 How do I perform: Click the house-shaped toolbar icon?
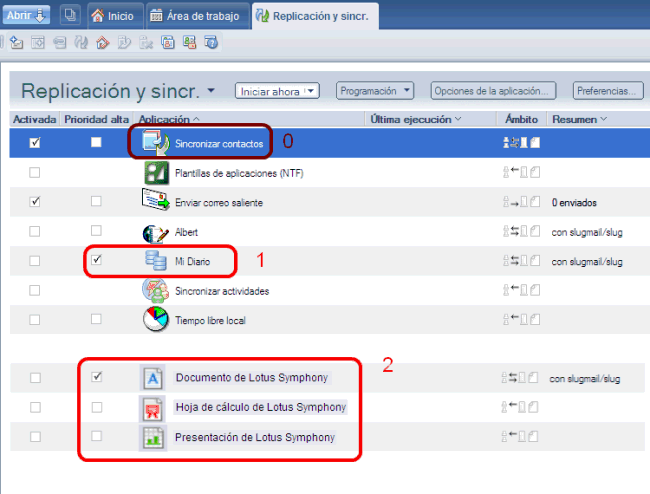click(102, 42)
